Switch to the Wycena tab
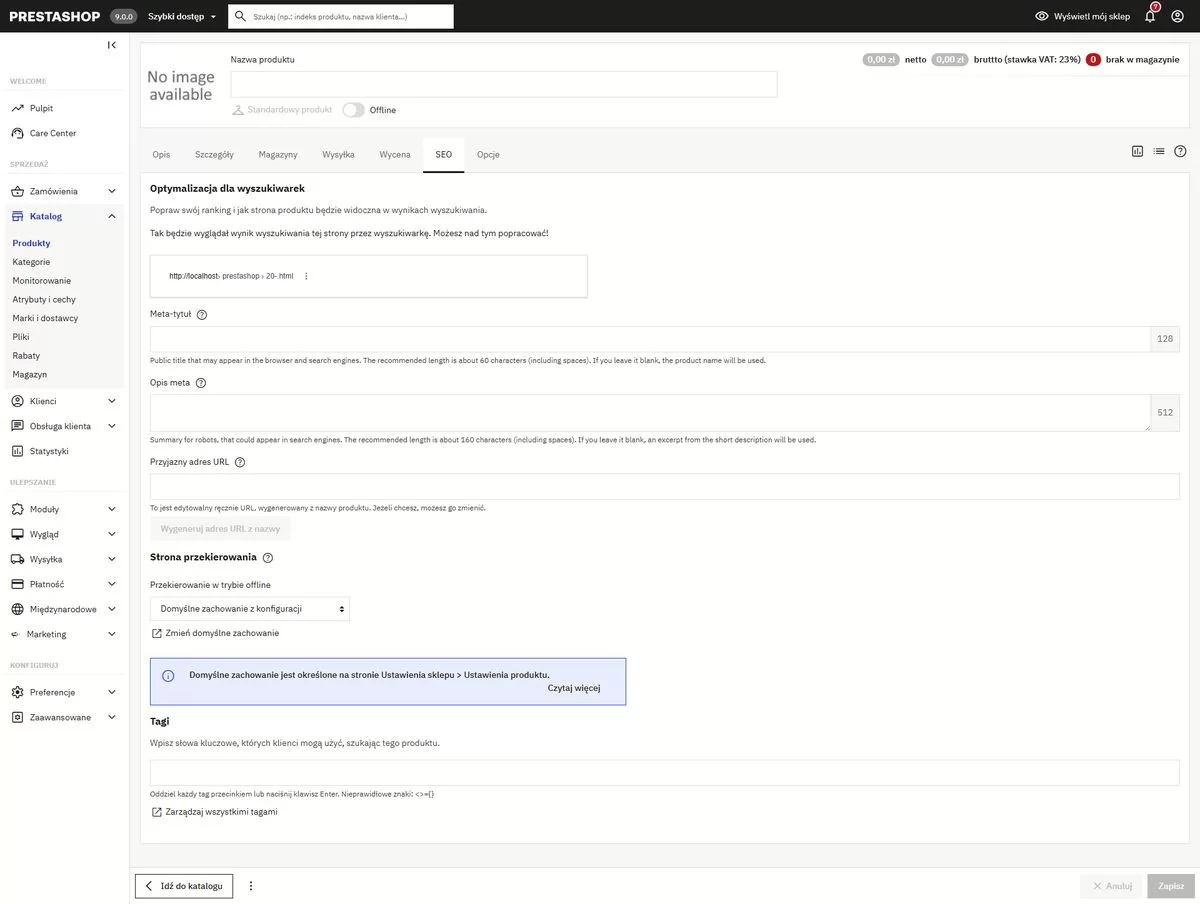The height and width of the screenshot is (904, 1200). coord(394,155)
